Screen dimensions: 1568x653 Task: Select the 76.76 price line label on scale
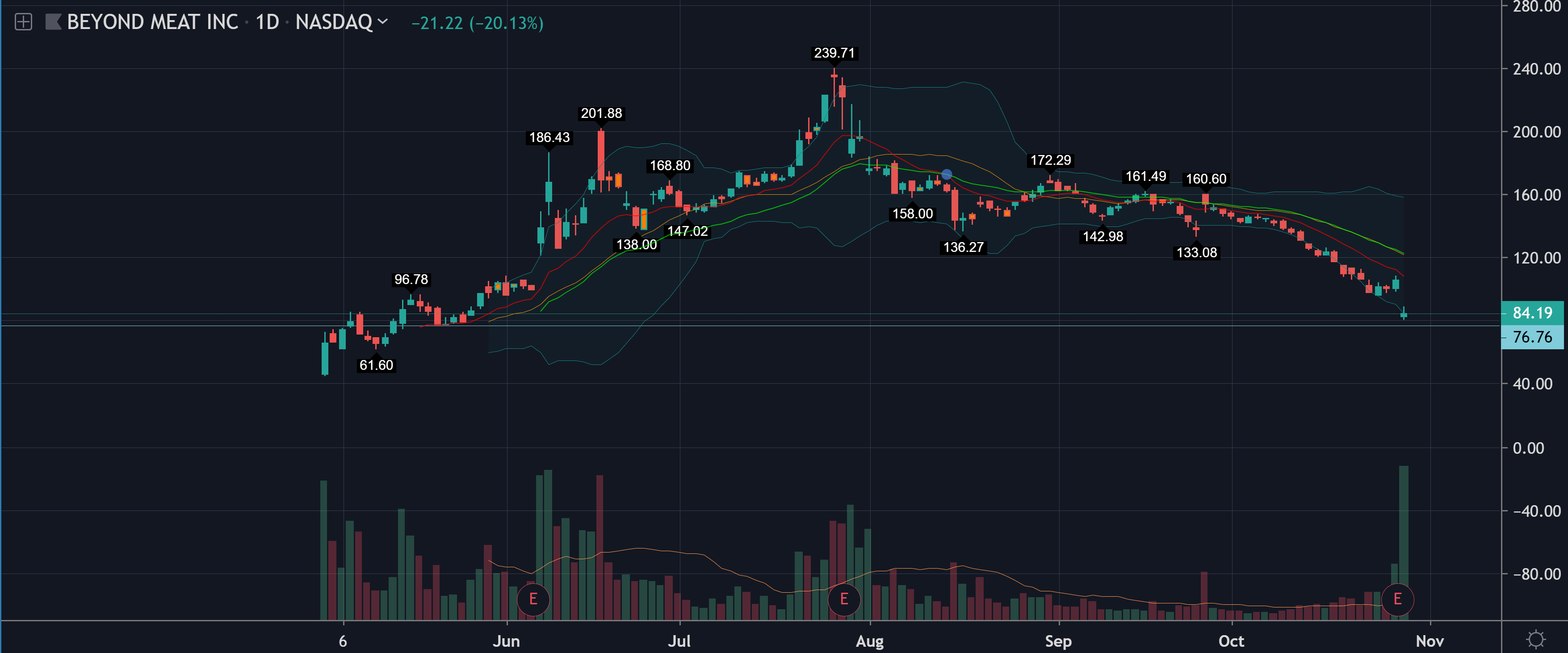click(x=1532, y=337)
